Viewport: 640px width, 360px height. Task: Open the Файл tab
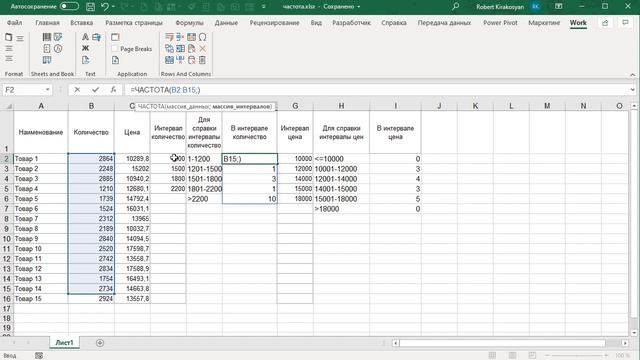tap(14, 23)
